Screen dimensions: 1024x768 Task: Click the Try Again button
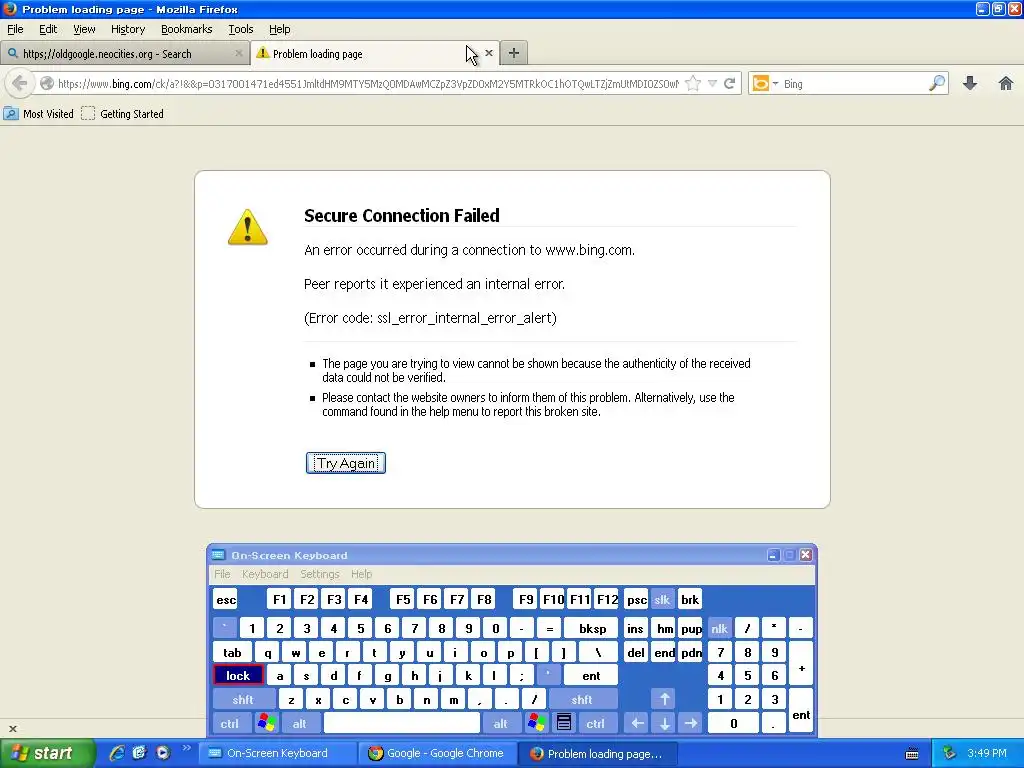345,463
